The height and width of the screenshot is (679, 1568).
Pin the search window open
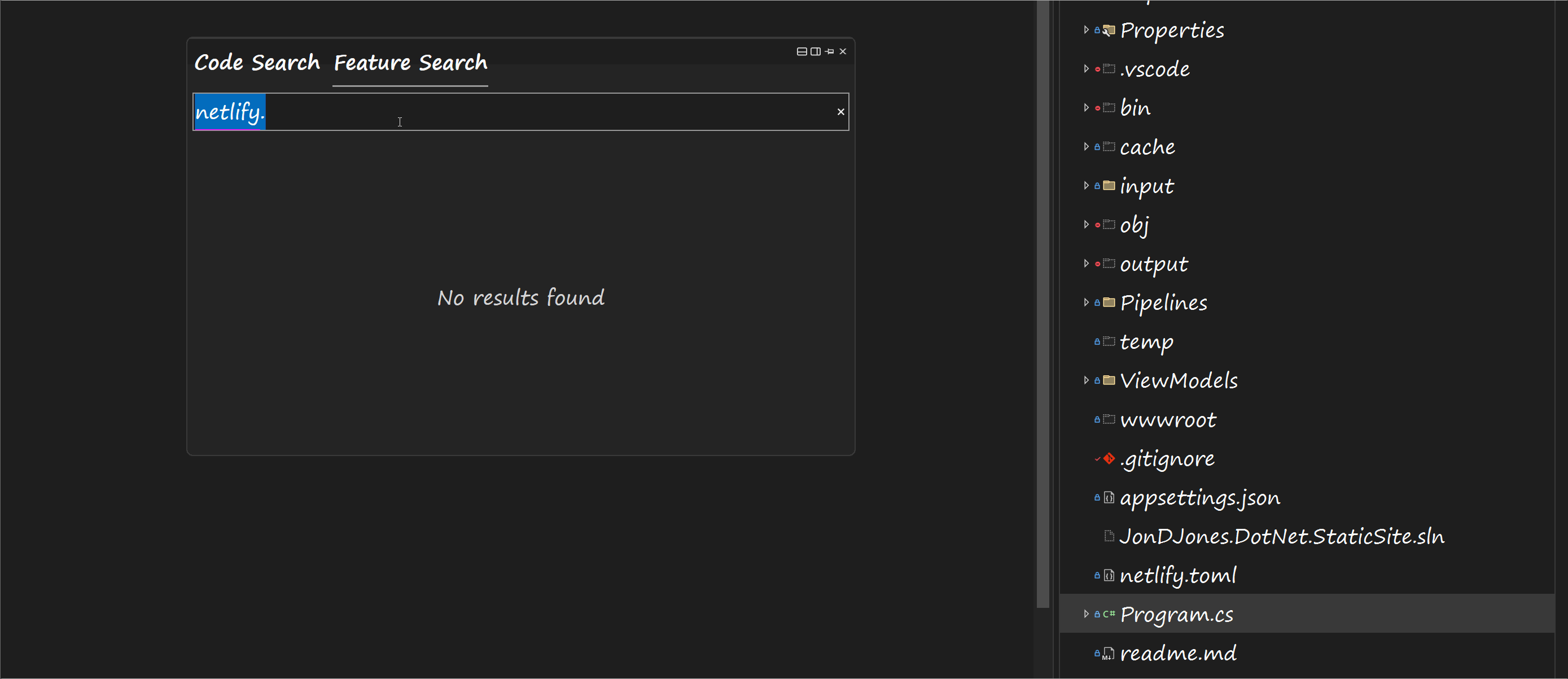[829, 52]
